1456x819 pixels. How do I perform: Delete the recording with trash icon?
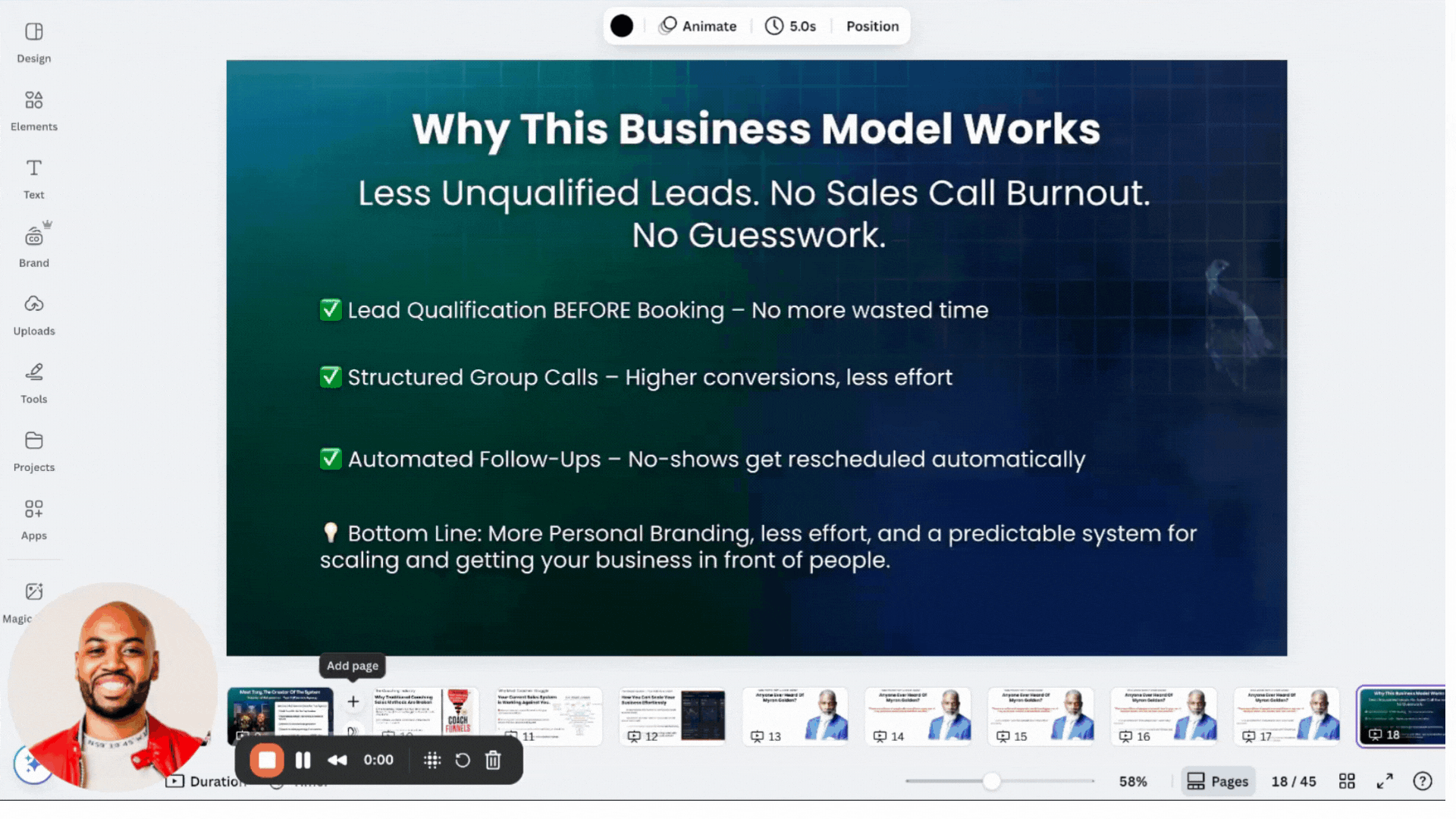pyautogui.click(x=493, y=760)
